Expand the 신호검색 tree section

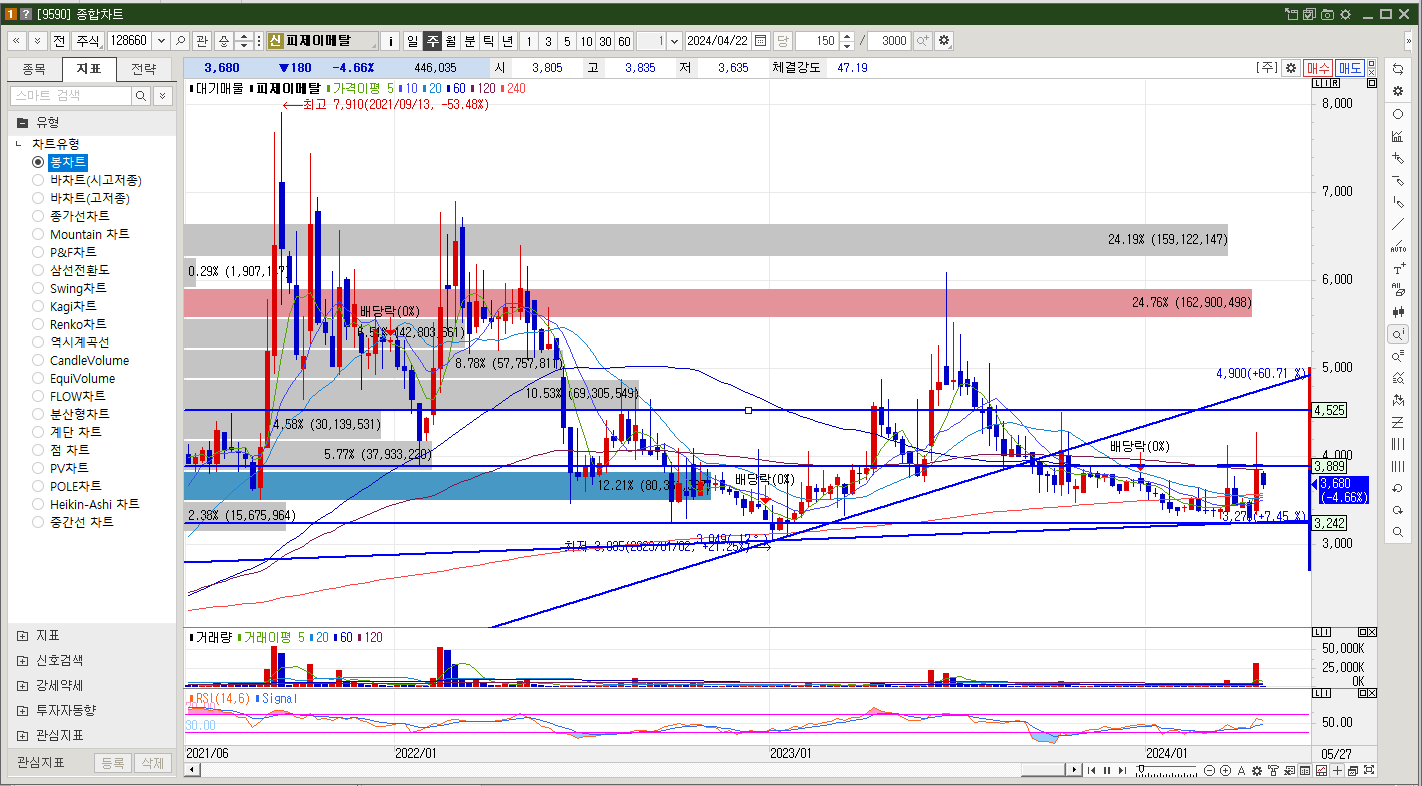[22, 661]
